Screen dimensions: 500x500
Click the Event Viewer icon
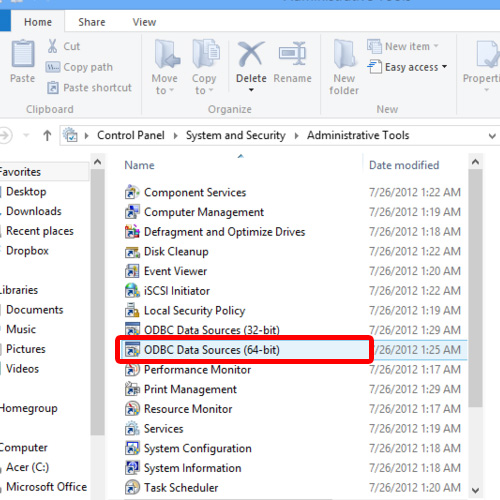point(132,271)
